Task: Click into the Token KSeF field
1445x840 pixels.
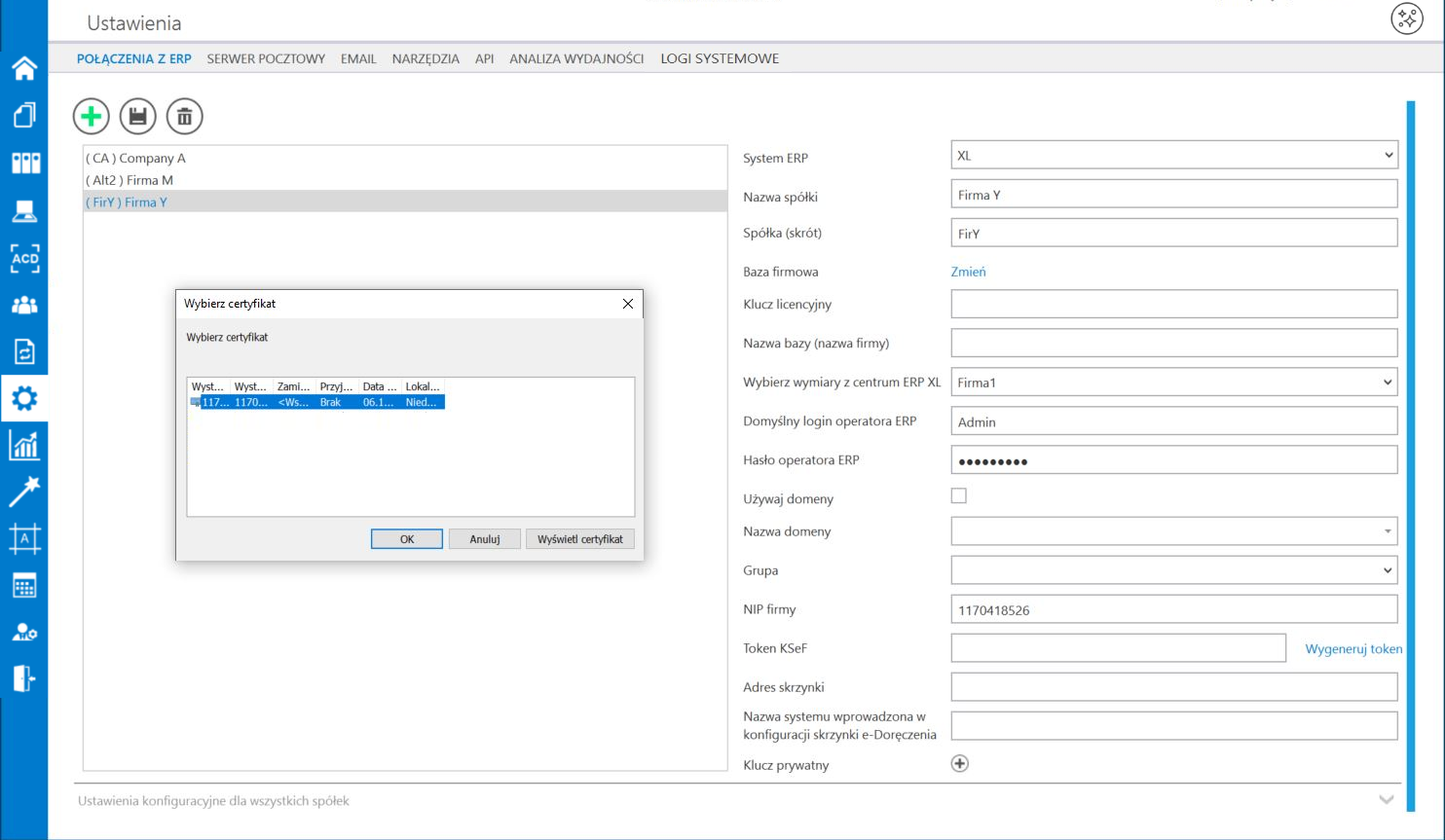Action: (1118, 648)
